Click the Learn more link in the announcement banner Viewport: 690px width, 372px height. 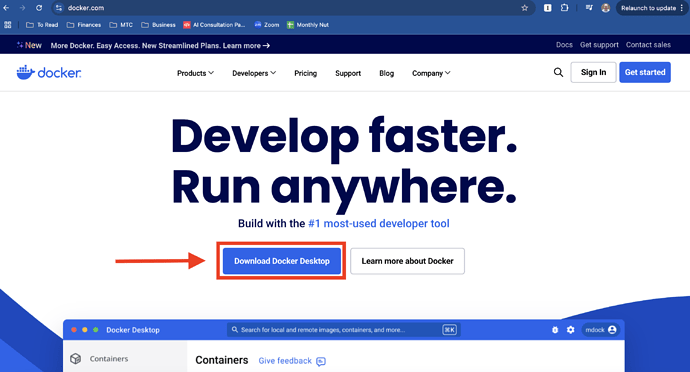(246, 45)
